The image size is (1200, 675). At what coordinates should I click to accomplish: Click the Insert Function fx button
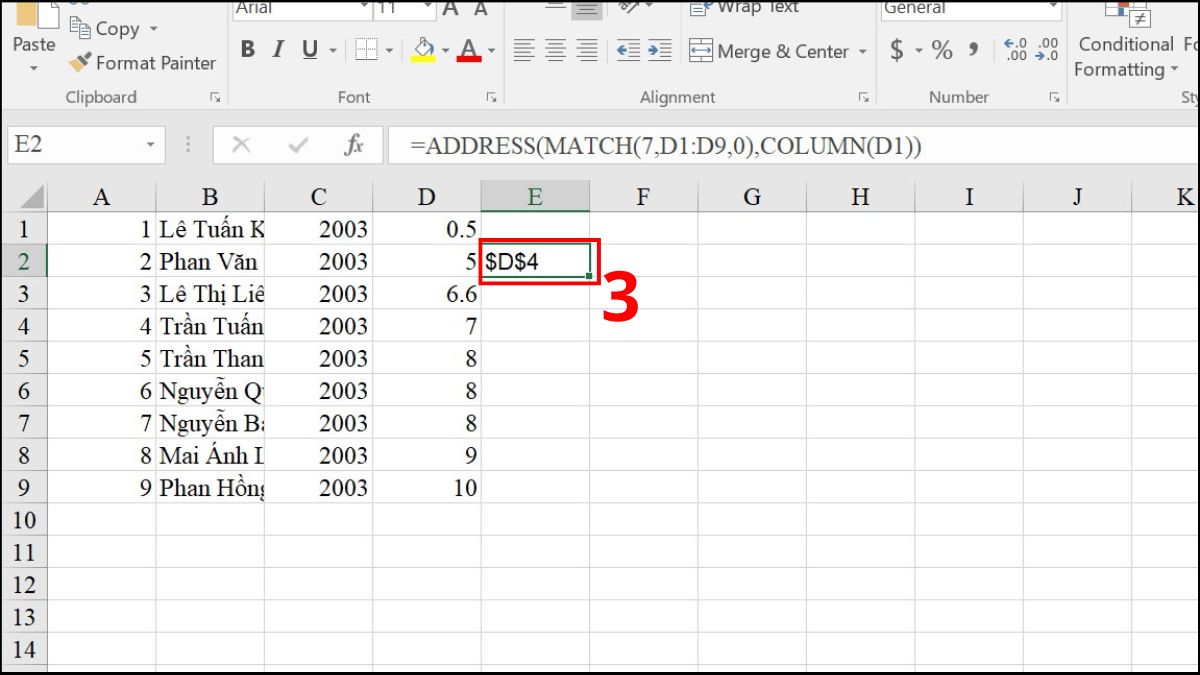[355, 144]
